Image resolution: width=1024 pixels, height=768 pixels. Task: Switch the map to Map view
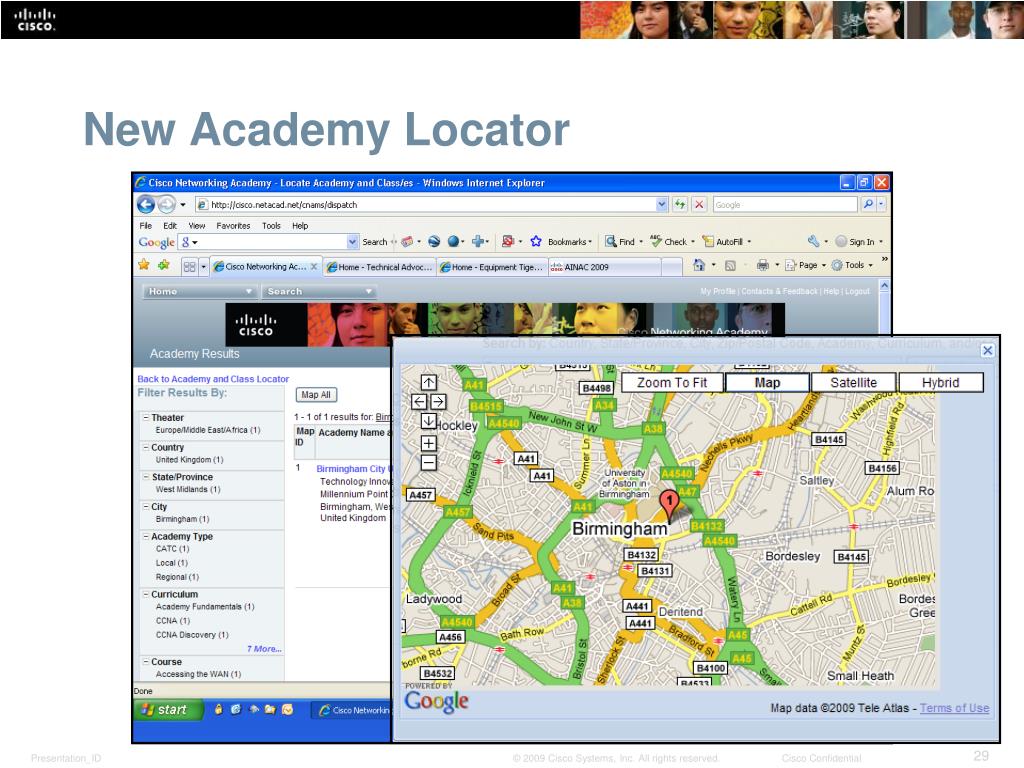[x=767, y=383]
